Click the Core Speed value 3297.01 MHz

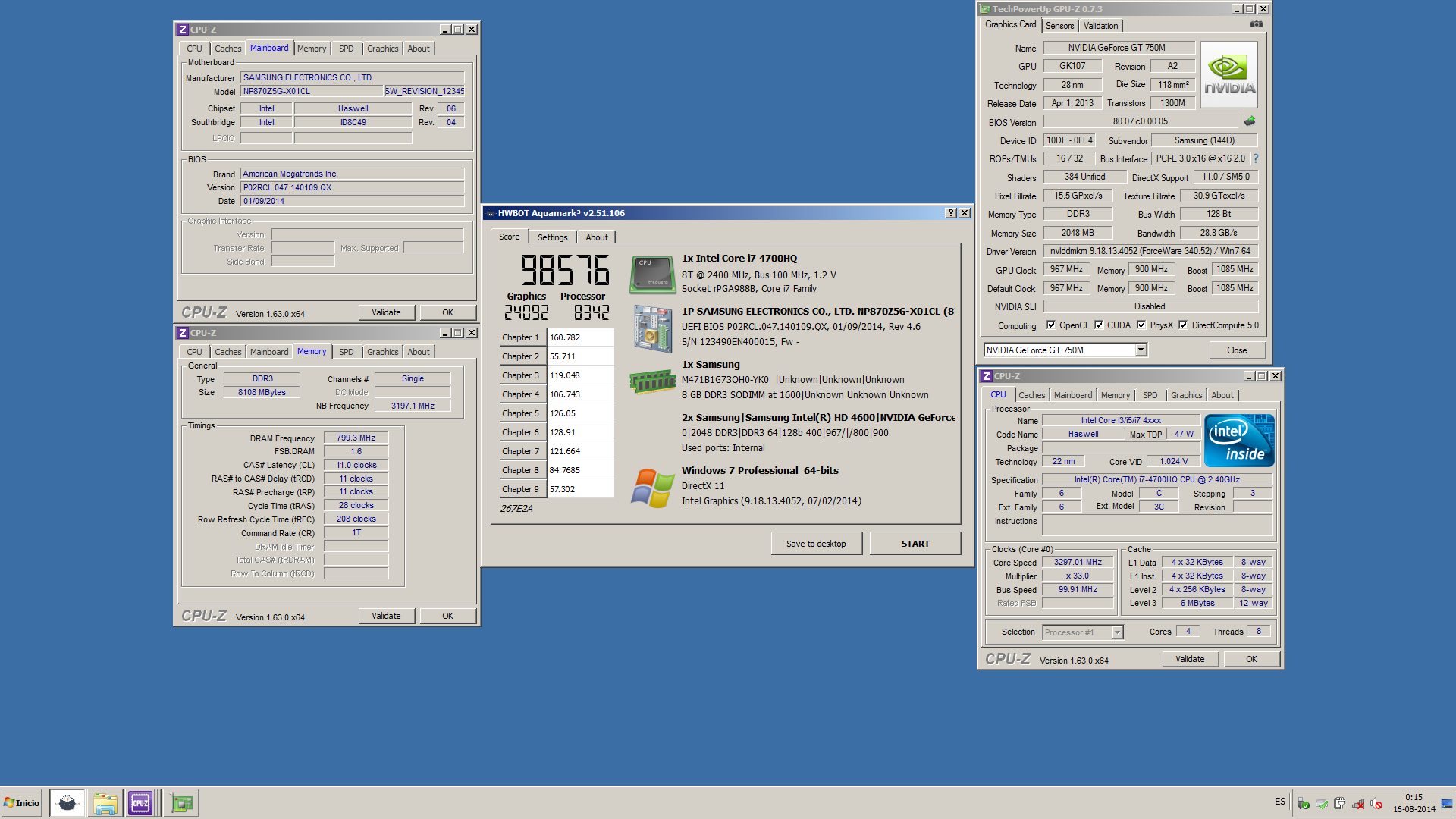(x=1078, y=563)
